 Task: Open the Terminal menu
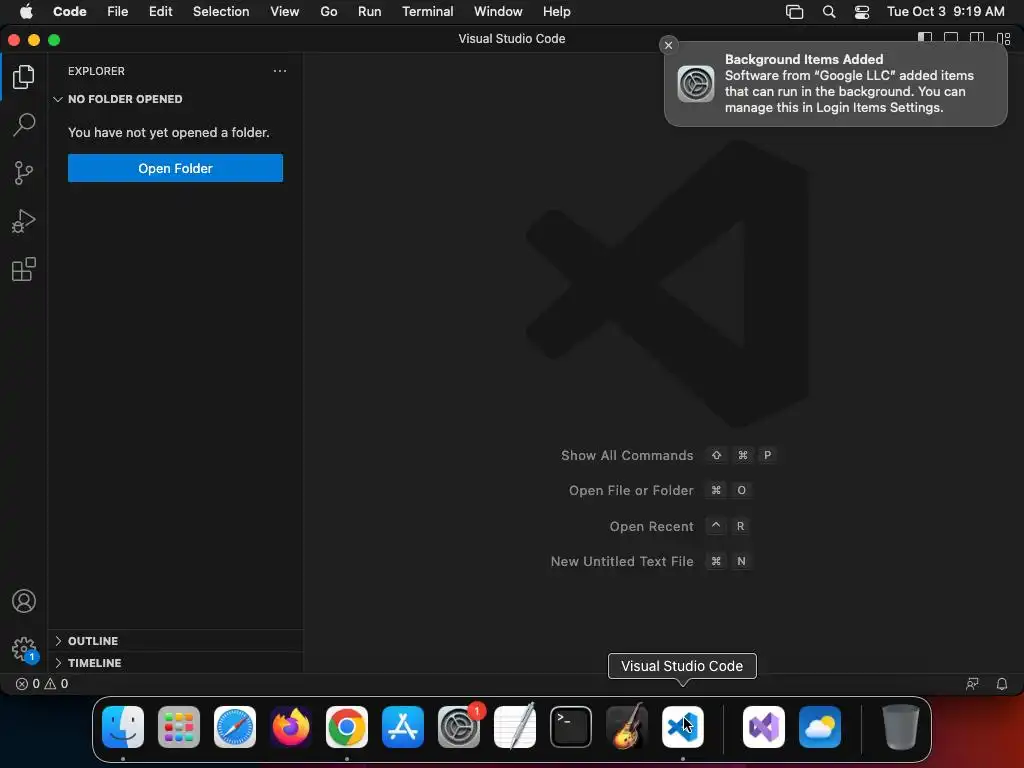427,12
